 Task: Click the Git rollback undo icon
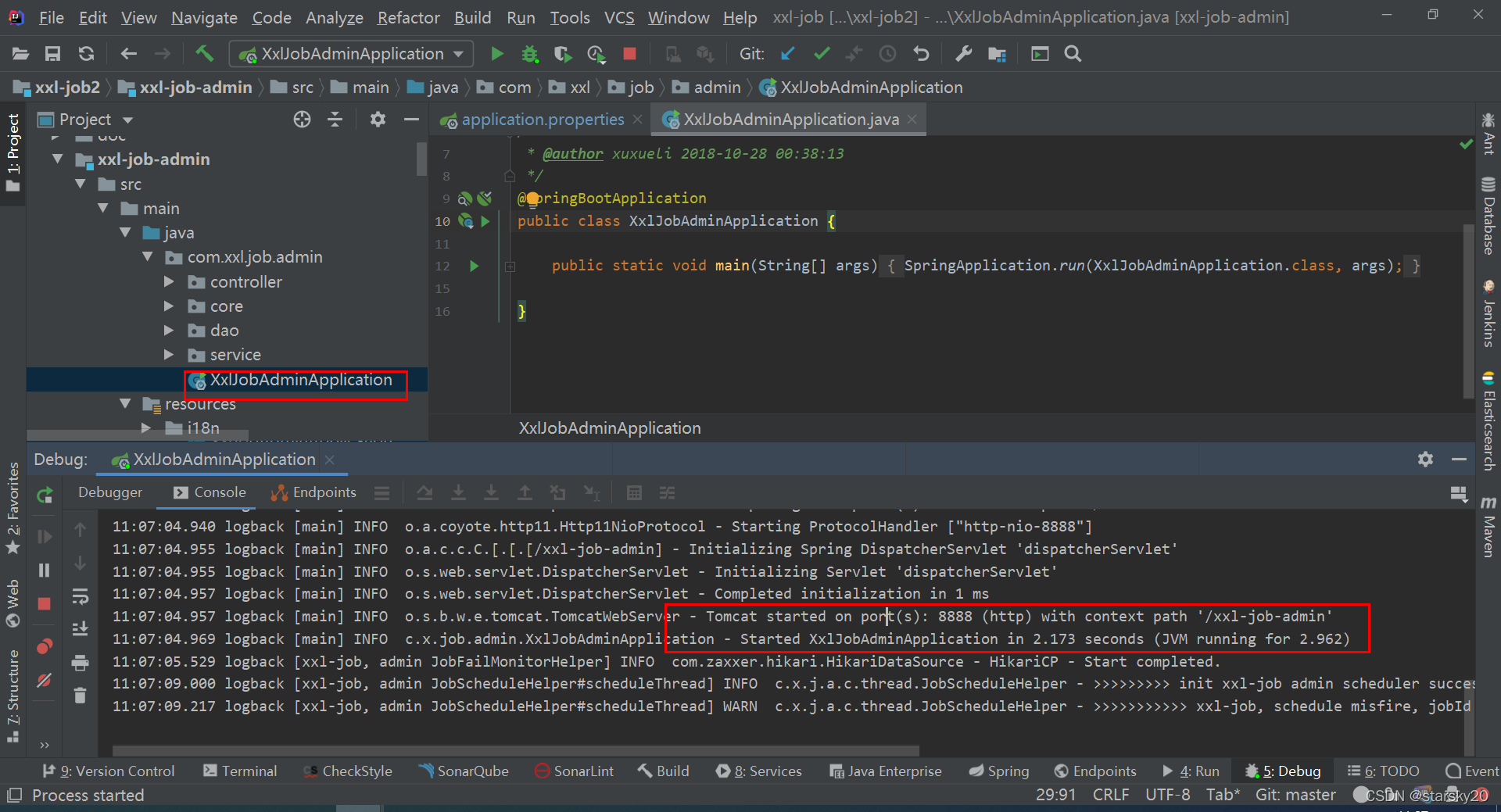(922, 54)
